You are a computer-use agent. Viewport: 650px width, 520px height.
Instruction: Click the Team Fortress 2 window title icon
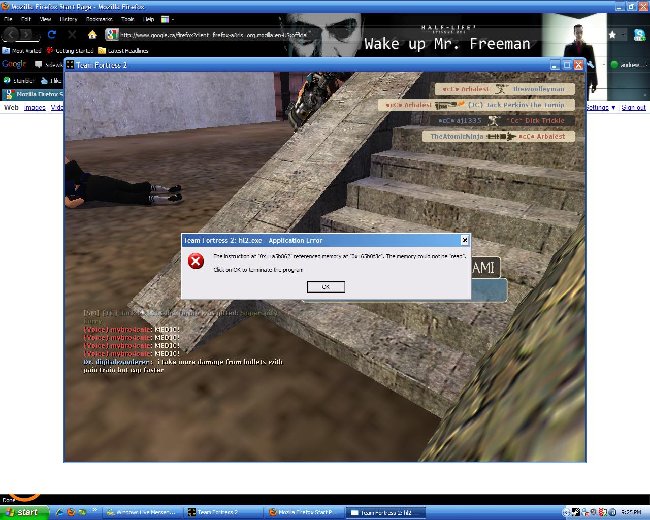(70, 65)
